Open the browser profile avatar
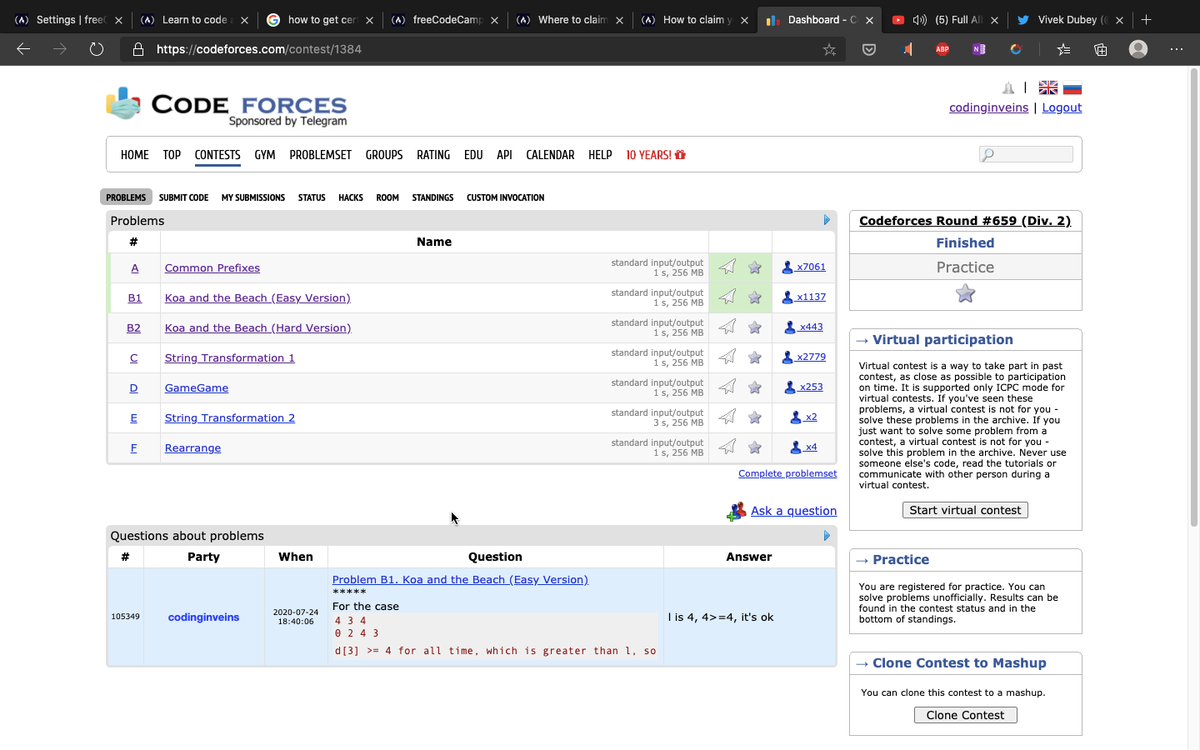1200x750 pixels. click(1138, 49)
